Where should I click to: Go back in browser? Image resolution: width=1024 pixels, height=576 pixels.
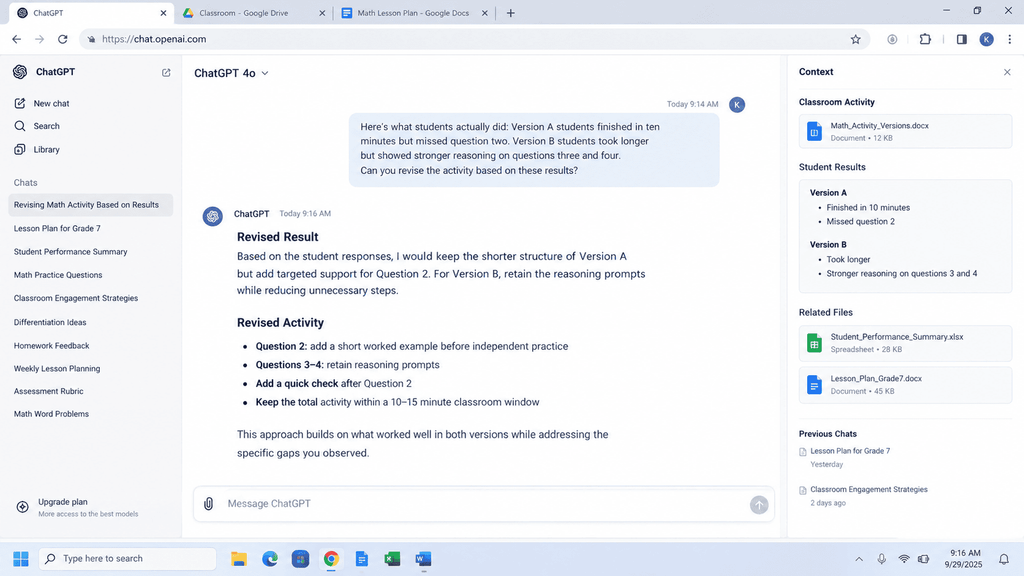click(16, 39)
